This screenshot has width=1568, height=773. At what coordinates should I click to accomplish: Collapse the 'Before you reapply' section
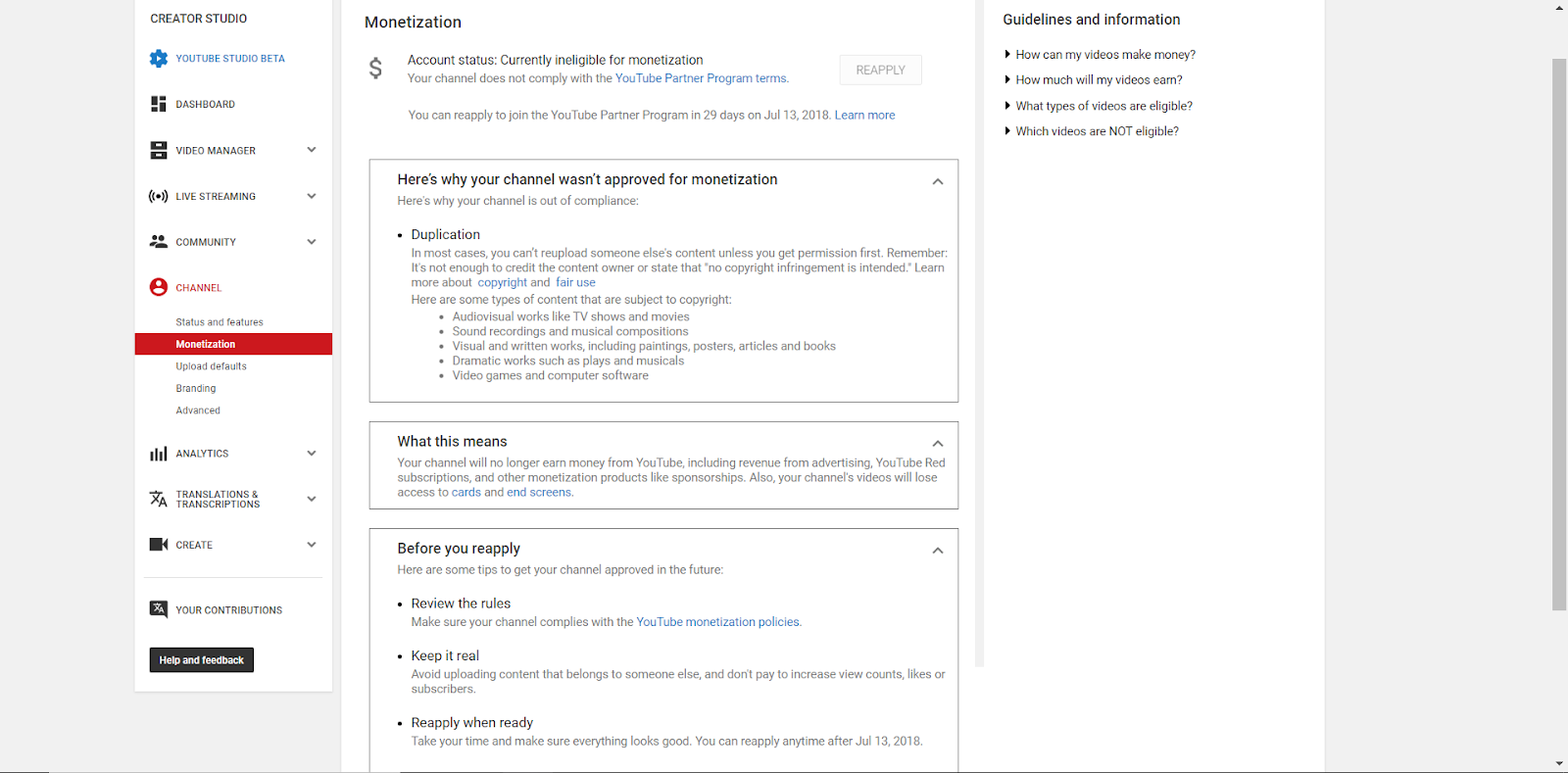938,551
